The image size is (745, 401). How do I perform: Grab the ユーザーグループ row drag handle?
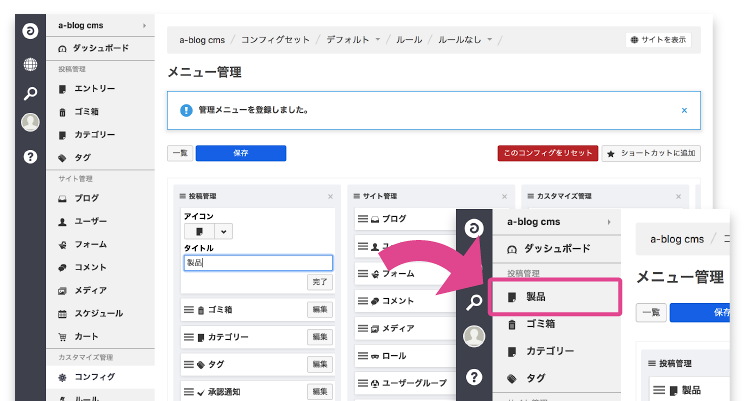363,383
